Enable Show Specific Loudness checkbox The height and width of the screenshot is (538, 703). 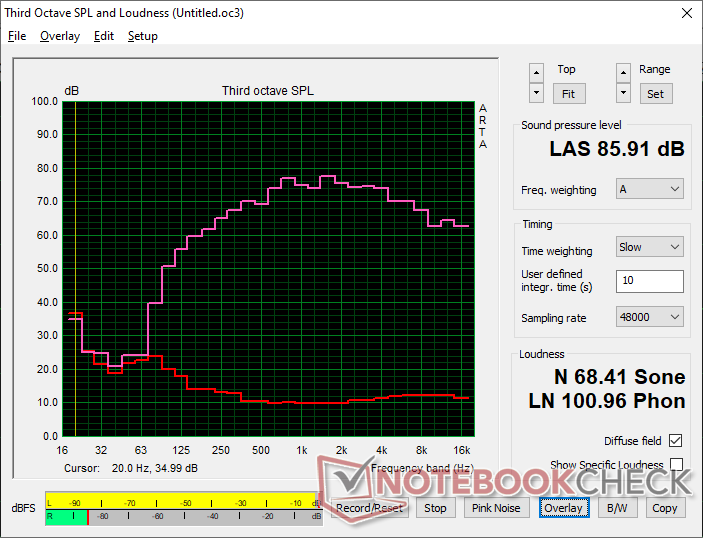tap(676, 464)
